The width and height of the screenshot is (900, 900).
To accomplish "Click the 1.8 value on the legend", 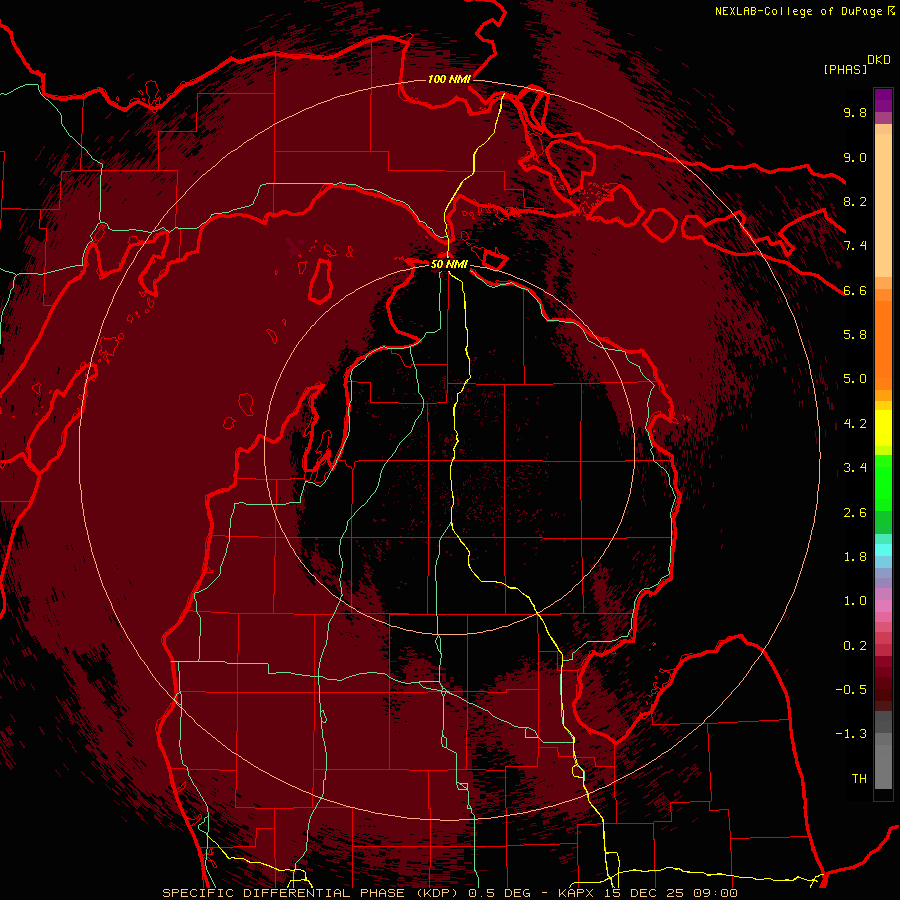I will 855,557.
